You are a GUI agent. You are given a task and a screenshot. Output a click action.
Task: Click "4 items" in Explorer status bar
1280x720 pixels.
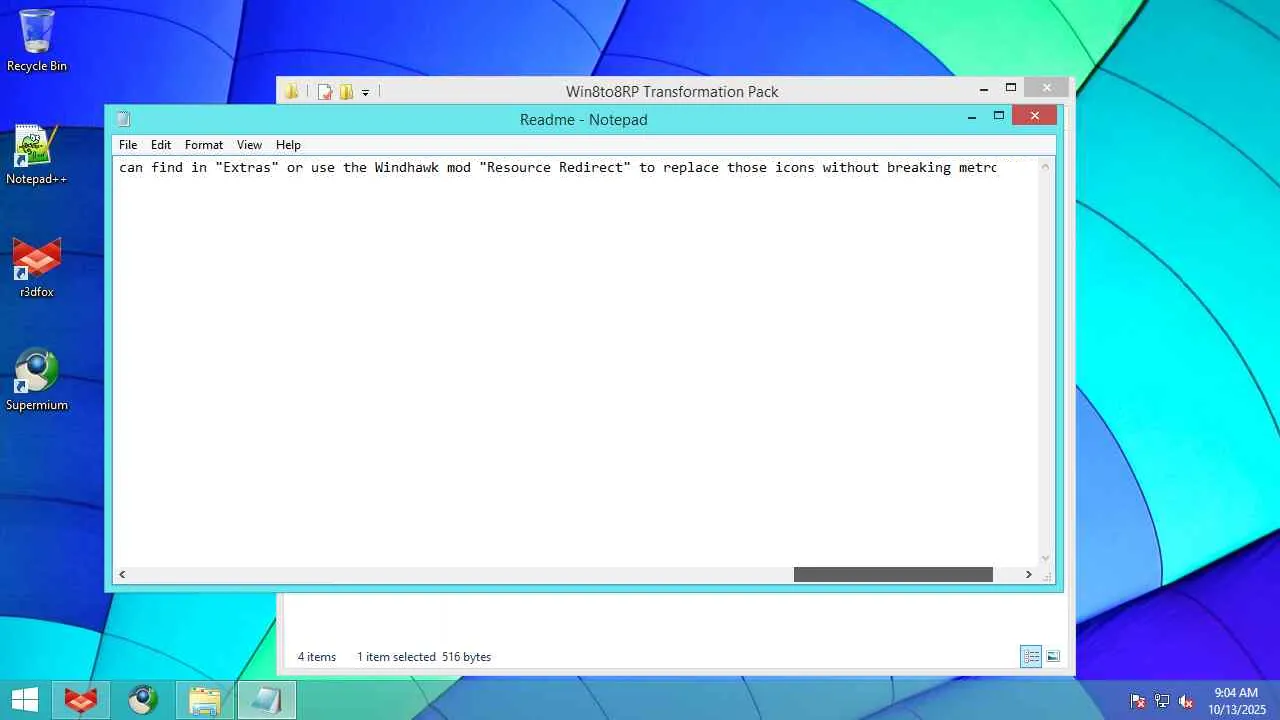[317, 657]
